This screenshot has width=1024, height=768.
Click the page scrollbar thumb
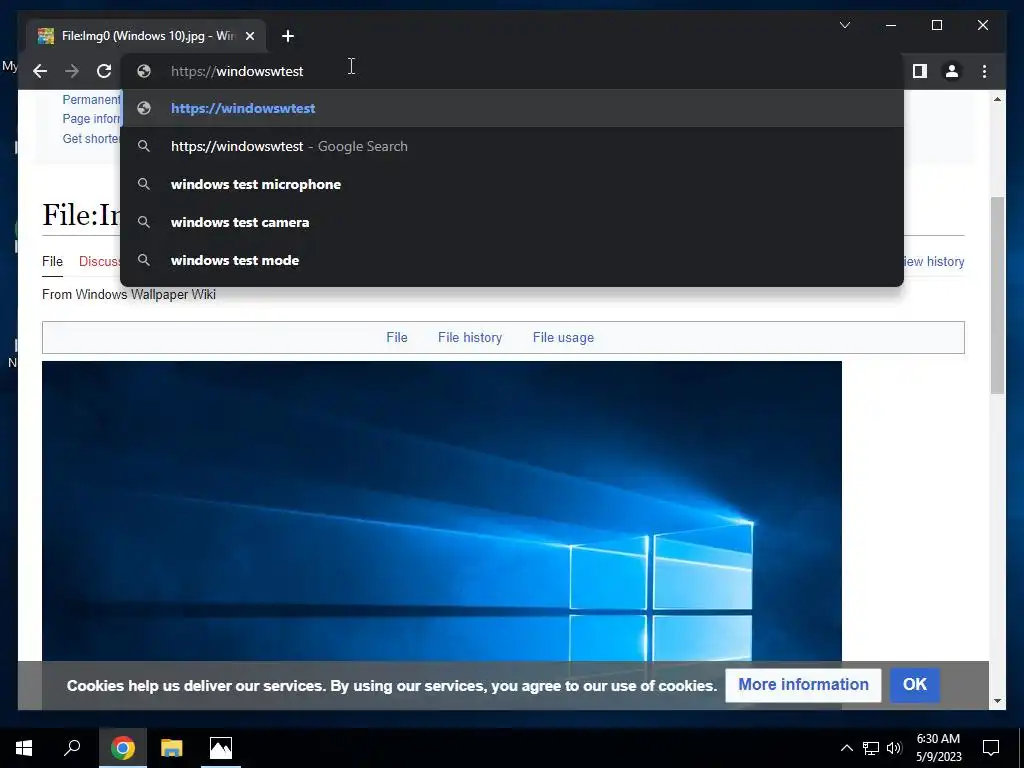(x=997, y=295)
